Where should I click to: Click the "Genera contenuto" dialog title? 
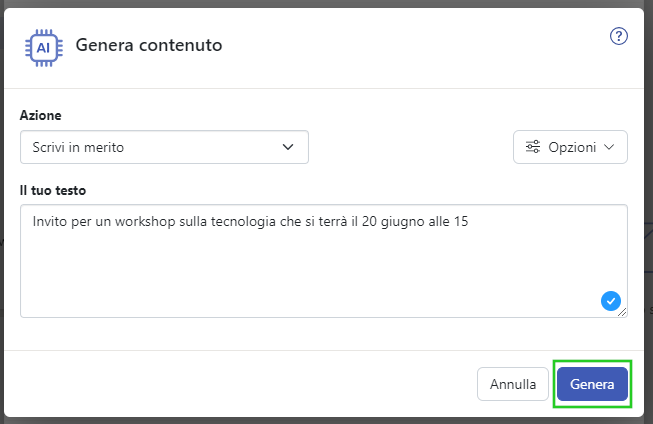point(149,45)
